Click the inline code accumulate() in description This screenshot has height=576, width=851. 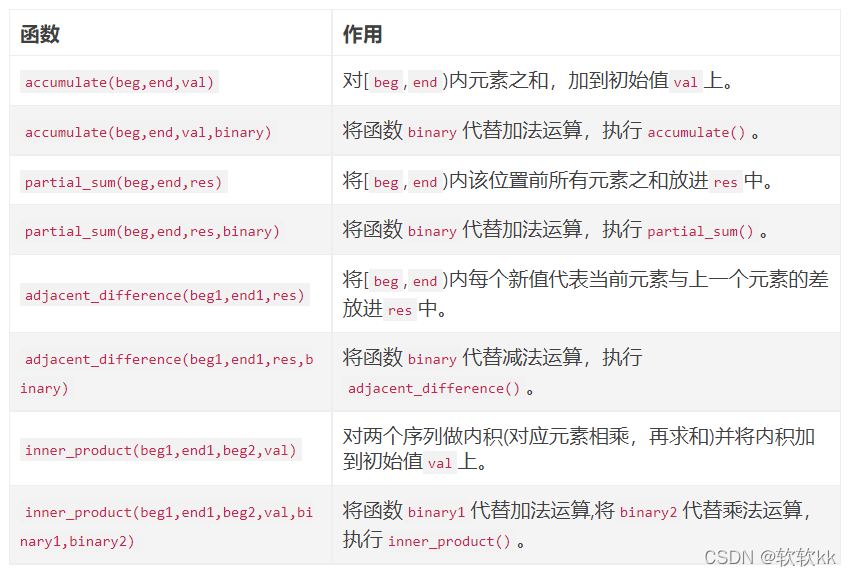pyautogui.click(x=696, y=132)
